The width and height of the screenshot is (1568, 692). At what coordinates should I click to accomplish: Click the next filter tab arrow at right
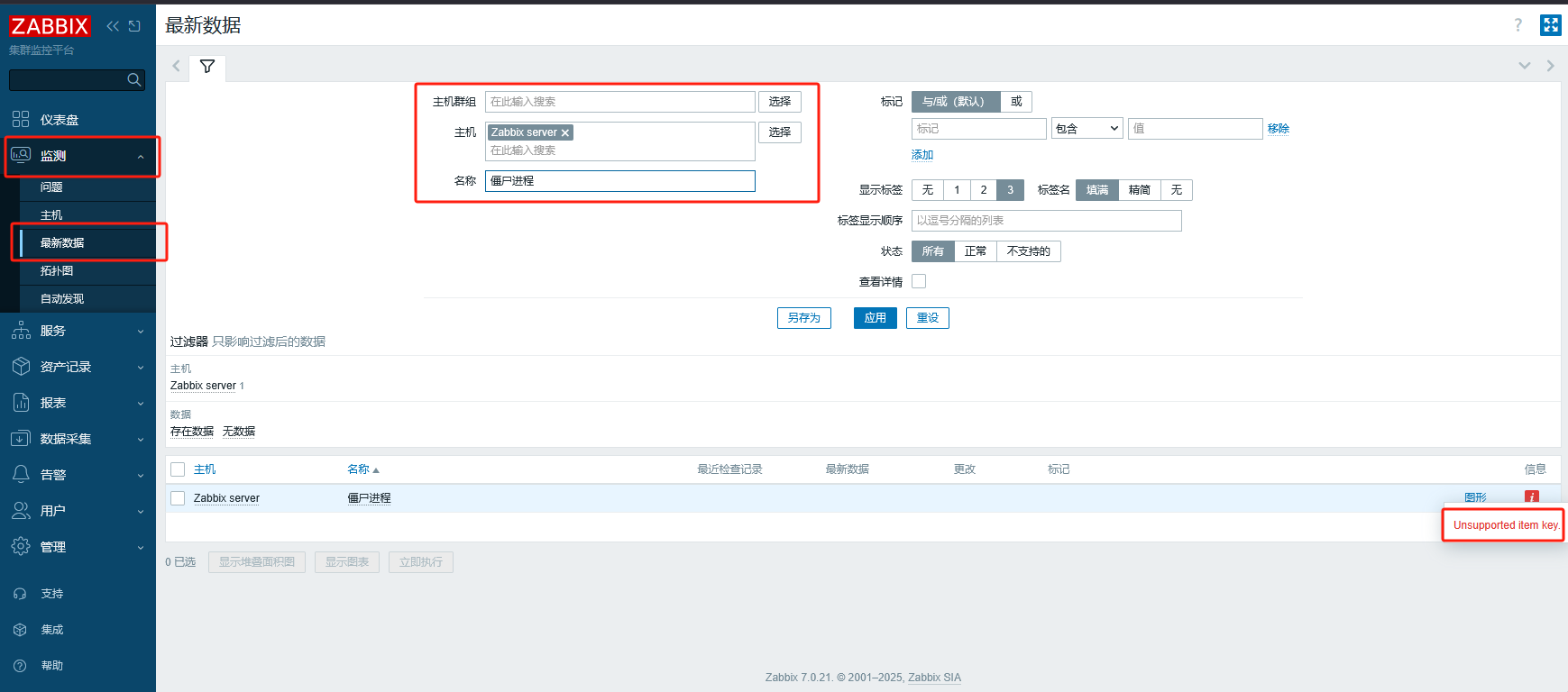coord(1550,66)
